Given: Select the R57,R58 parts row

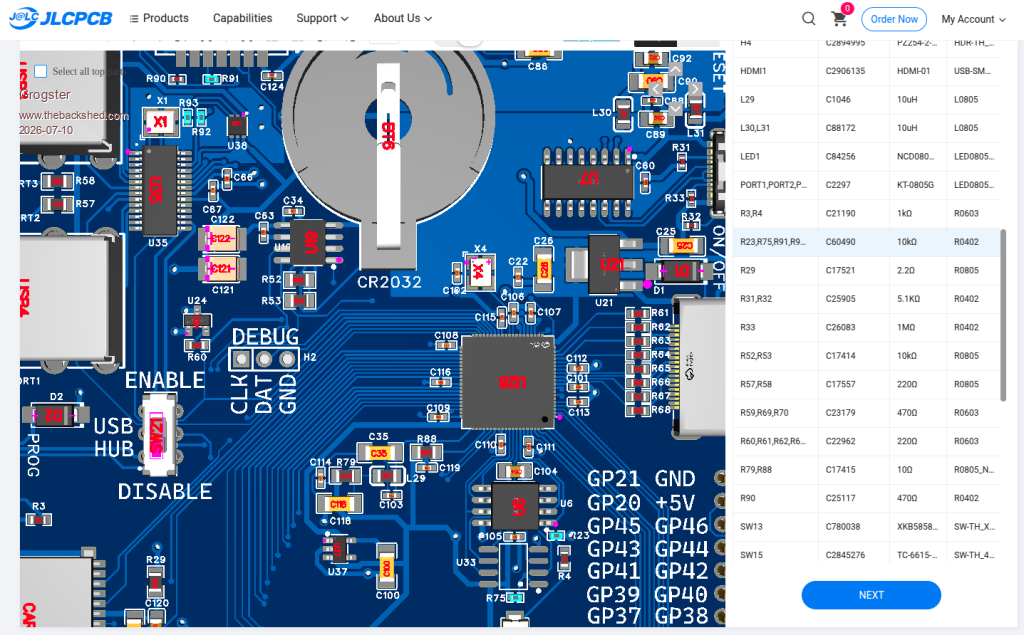Looking at the screenshot, I should (867, 384).
